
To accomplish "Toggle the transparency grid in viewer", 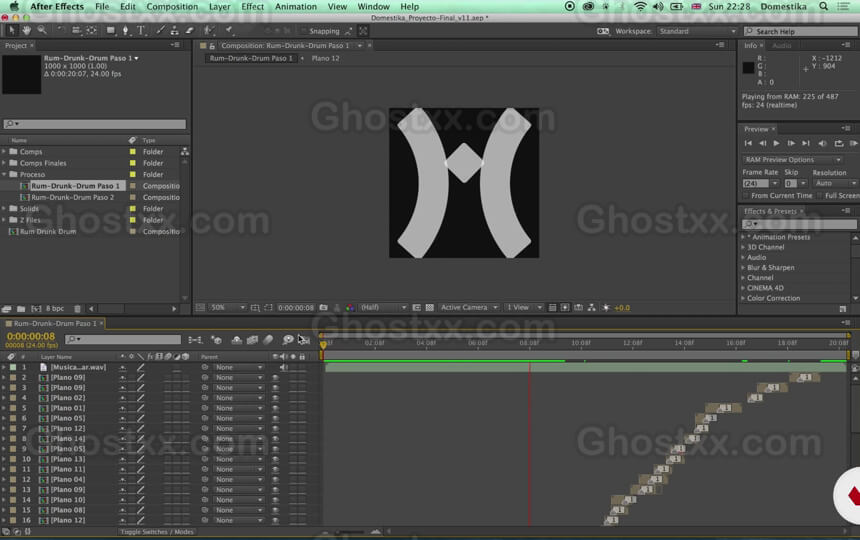I will tap(429, 308).
